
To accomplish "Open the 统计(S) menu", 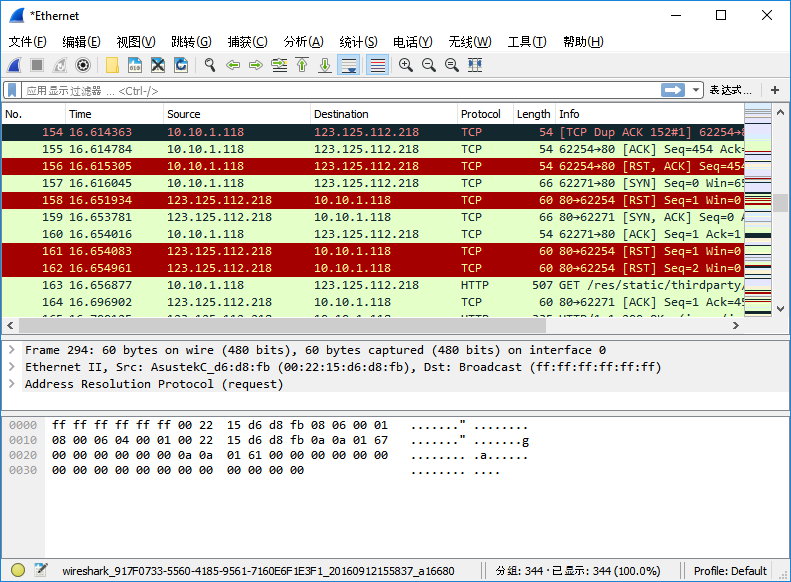I will pyautogui.click(x=358, y=42).
